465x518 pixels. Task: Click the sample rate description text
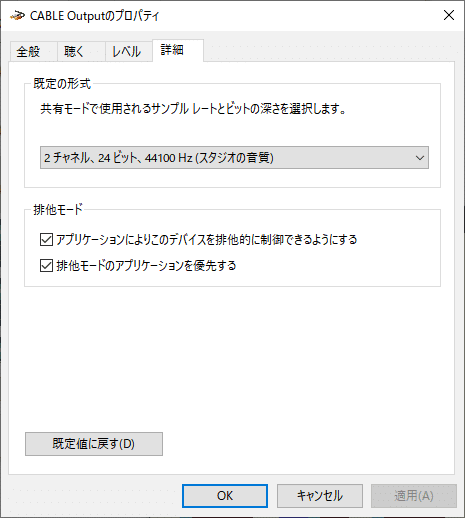193,109
